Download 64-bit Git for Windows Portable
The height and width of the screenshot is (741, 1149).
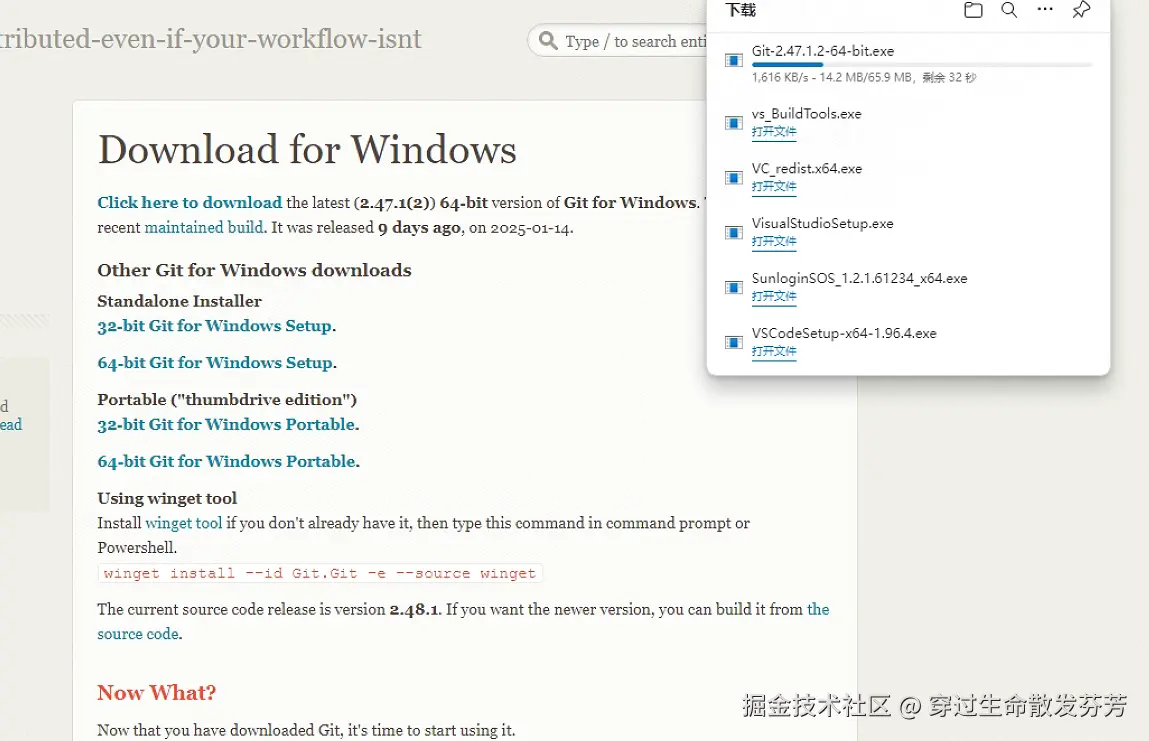(x=226, y=461)
